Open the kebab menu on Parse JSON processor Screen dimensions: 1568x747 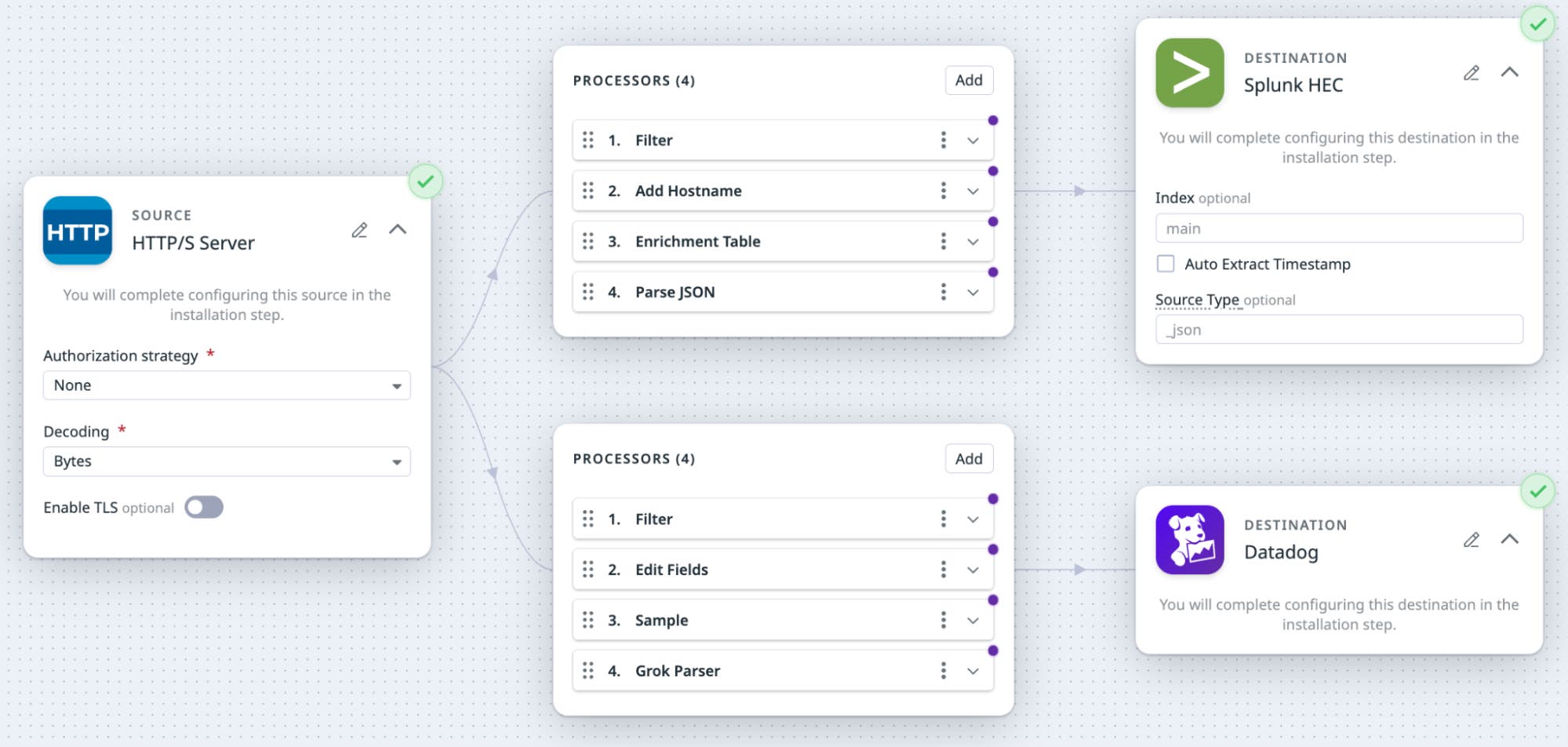pos(944,291)
